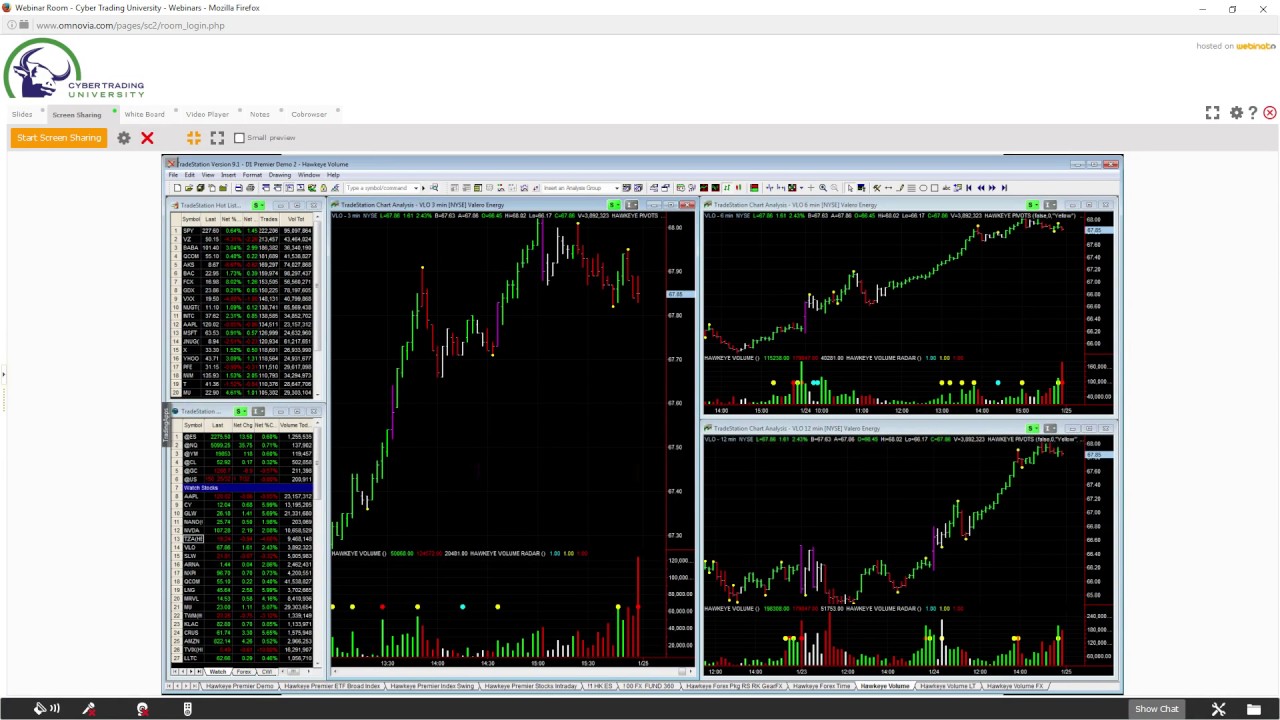
Task: Open TradeStation File menu
Action: point(173,175)
